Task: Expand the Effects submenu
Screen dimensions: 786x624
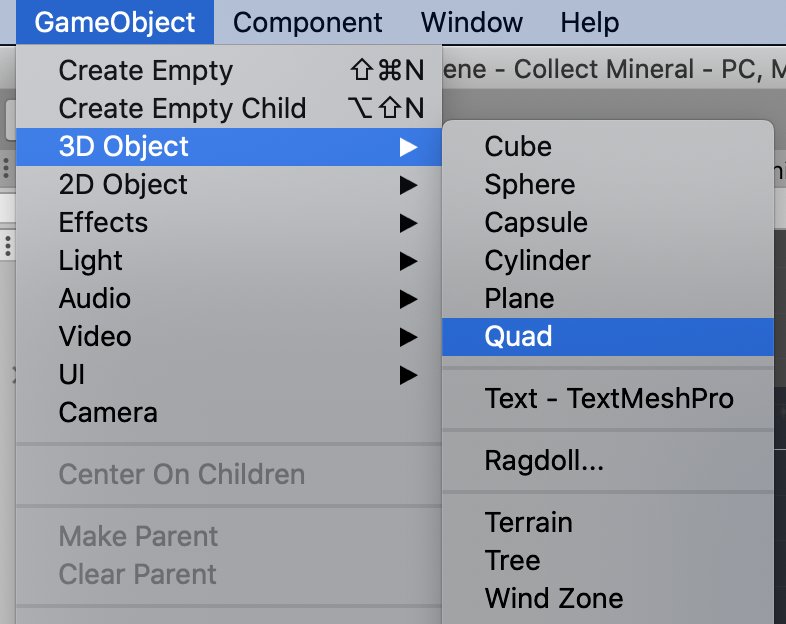Action: point(103,223)
